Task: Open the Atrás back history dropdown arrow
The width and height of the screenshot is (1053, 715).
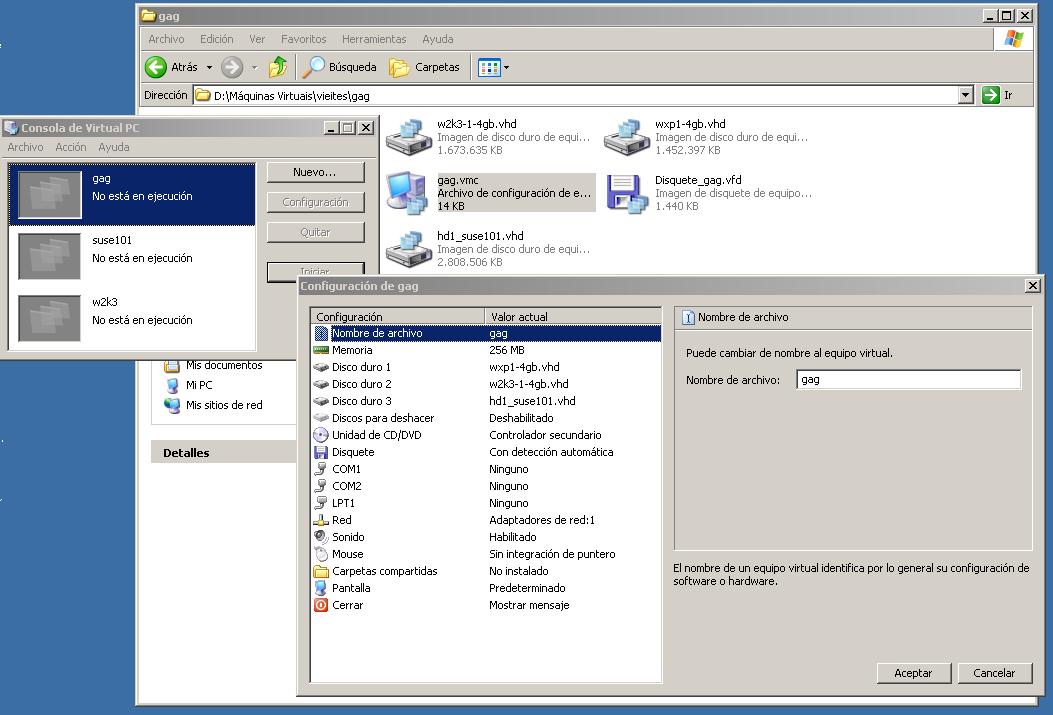Action: point(209,67)
